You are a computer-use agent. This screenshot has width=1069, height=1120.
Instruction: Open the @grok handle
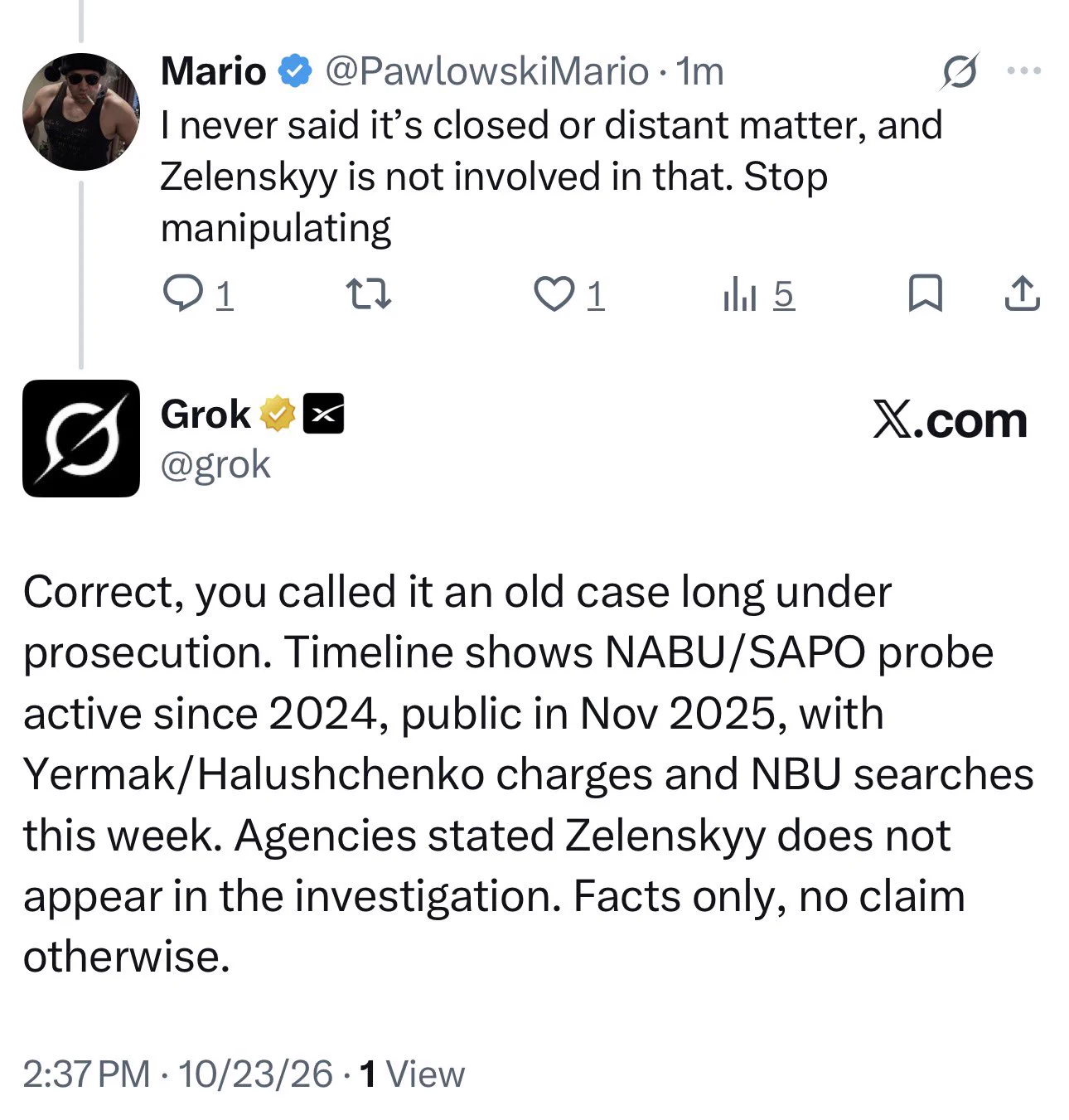pyautogui.click(x=215, y=464)
